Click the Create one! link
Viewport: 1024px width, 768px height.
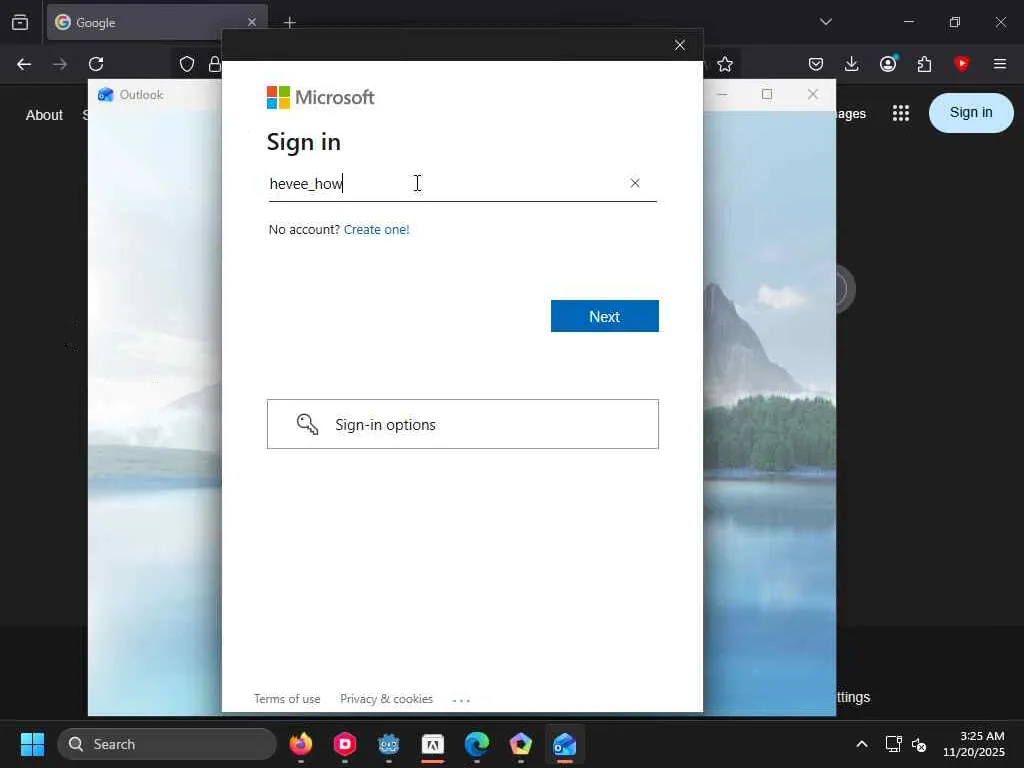click(x=376, y=229)
